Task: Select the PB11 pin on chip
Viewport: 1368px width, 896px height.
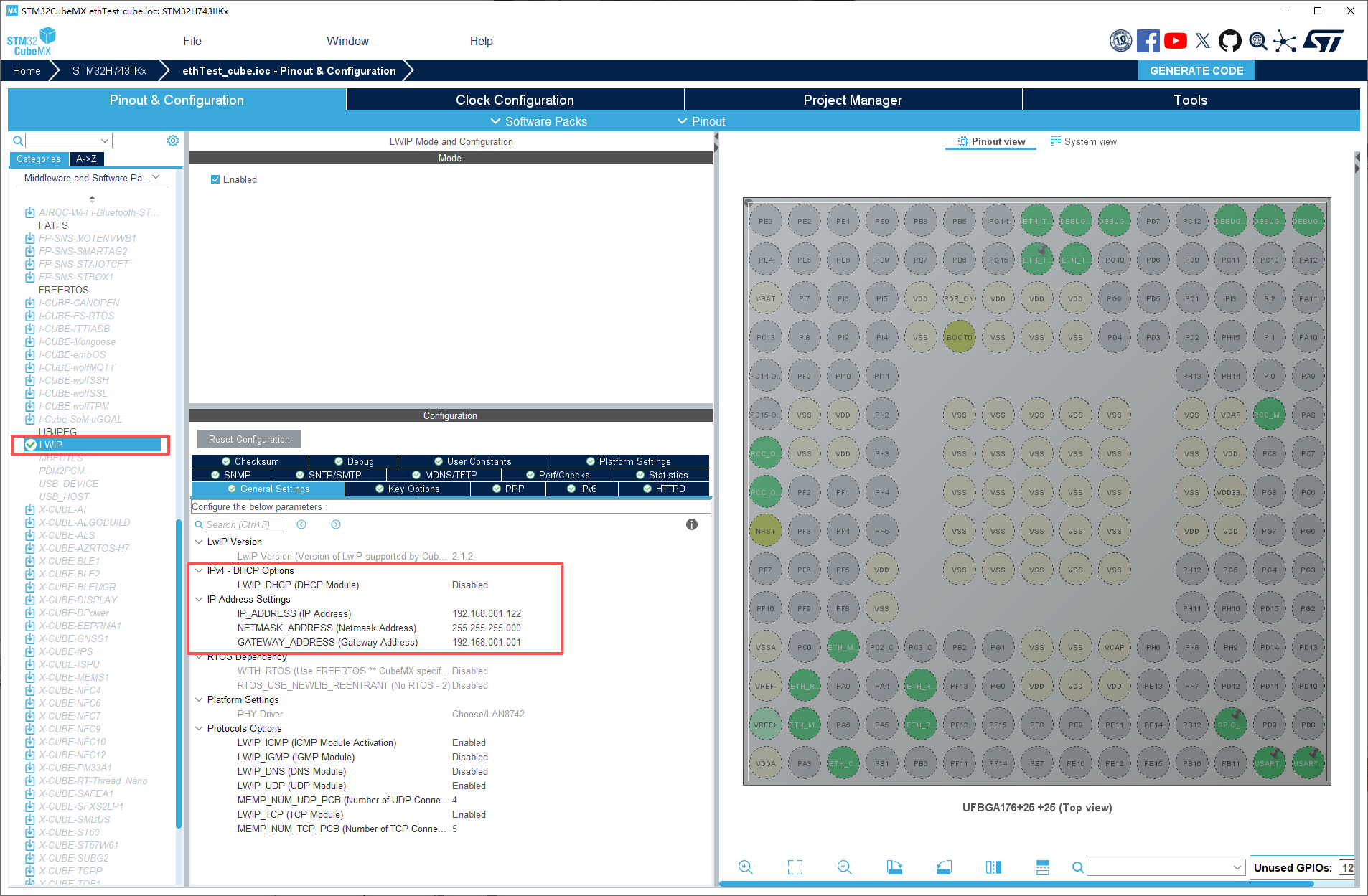Action: coord(1231,763)
